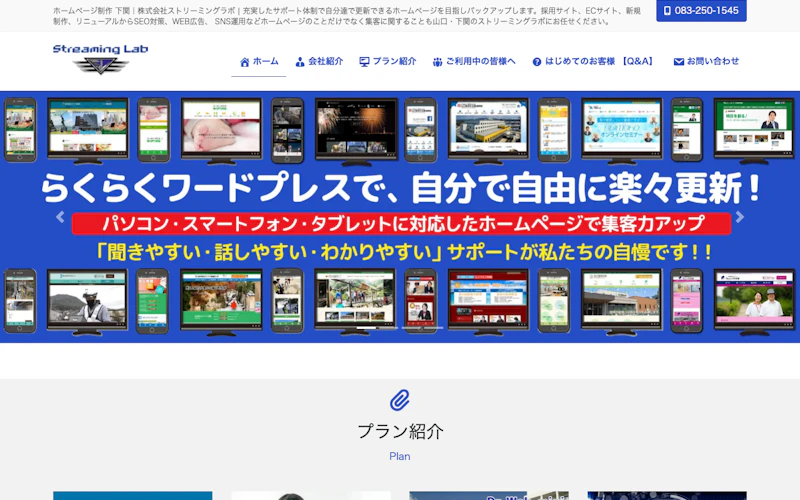The height and width of the screenshot is (500, 800).
Task: Open the ご利用中の皆様へ menu label
Action: click(x=481, y=61)
